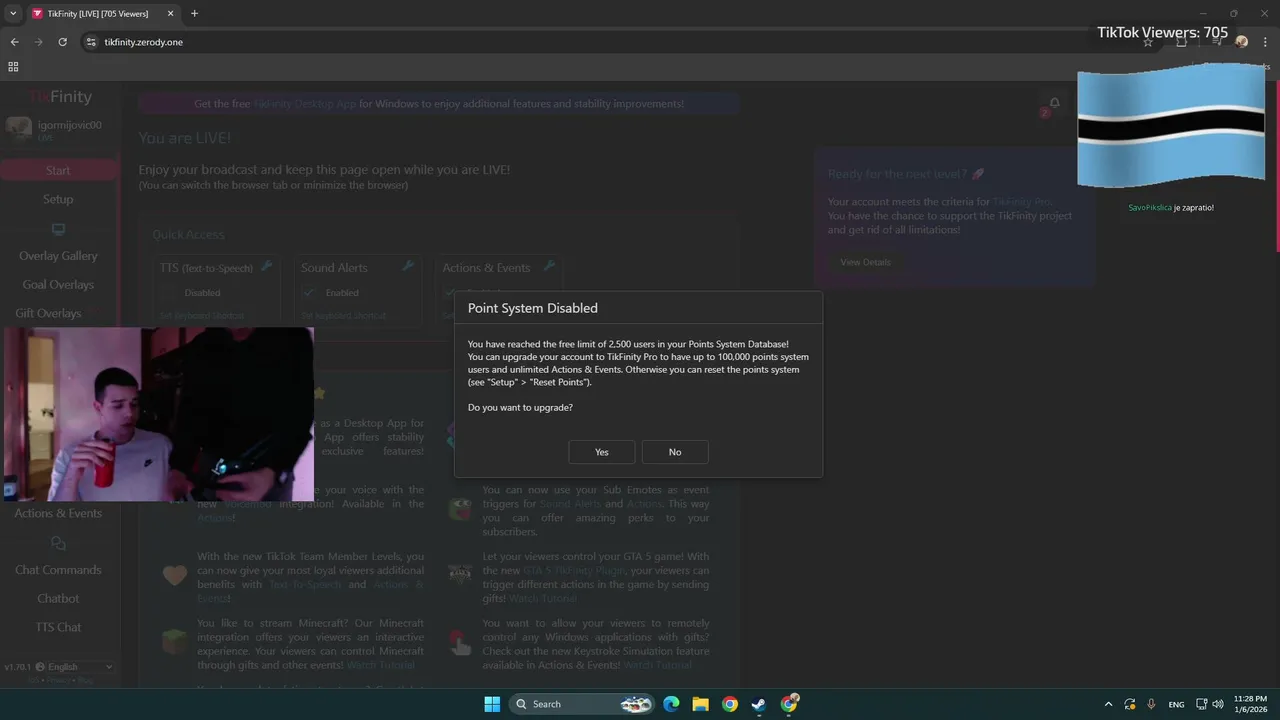Image resolution: width=1280 pixels, height=720 pixels.
Task: Go back in browser history
Action: coord(14,42)
